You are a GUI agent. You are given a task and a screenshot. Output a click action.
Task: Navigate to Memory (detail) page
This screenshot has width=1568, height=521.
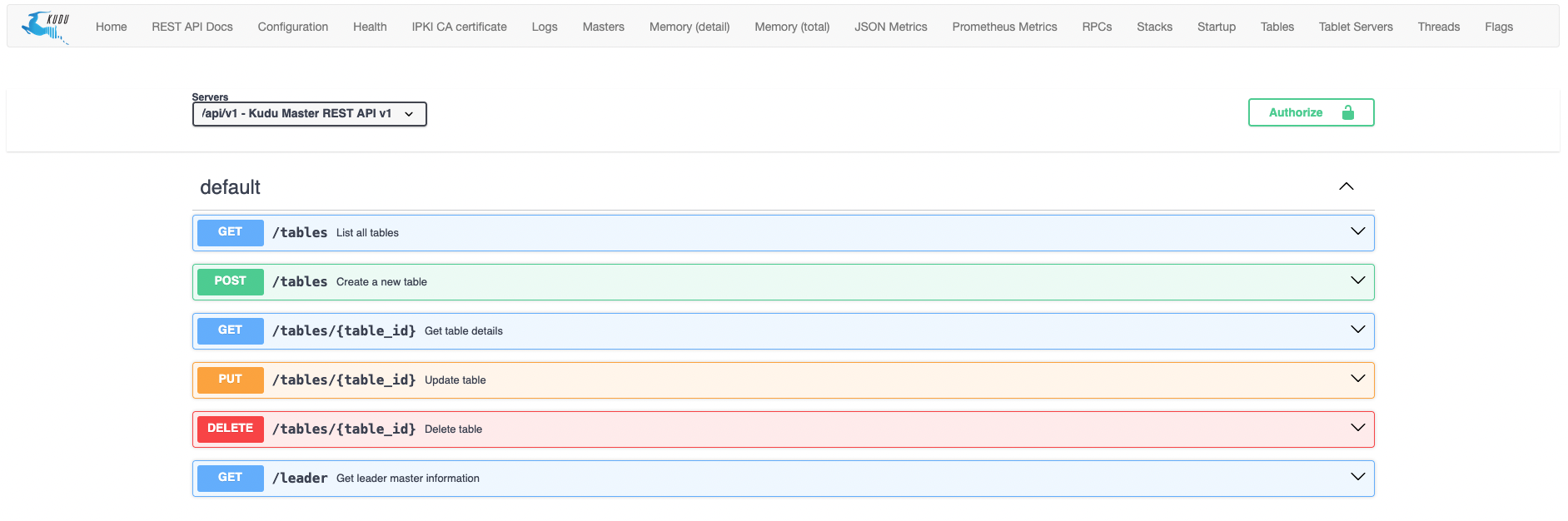click(689, 27)
